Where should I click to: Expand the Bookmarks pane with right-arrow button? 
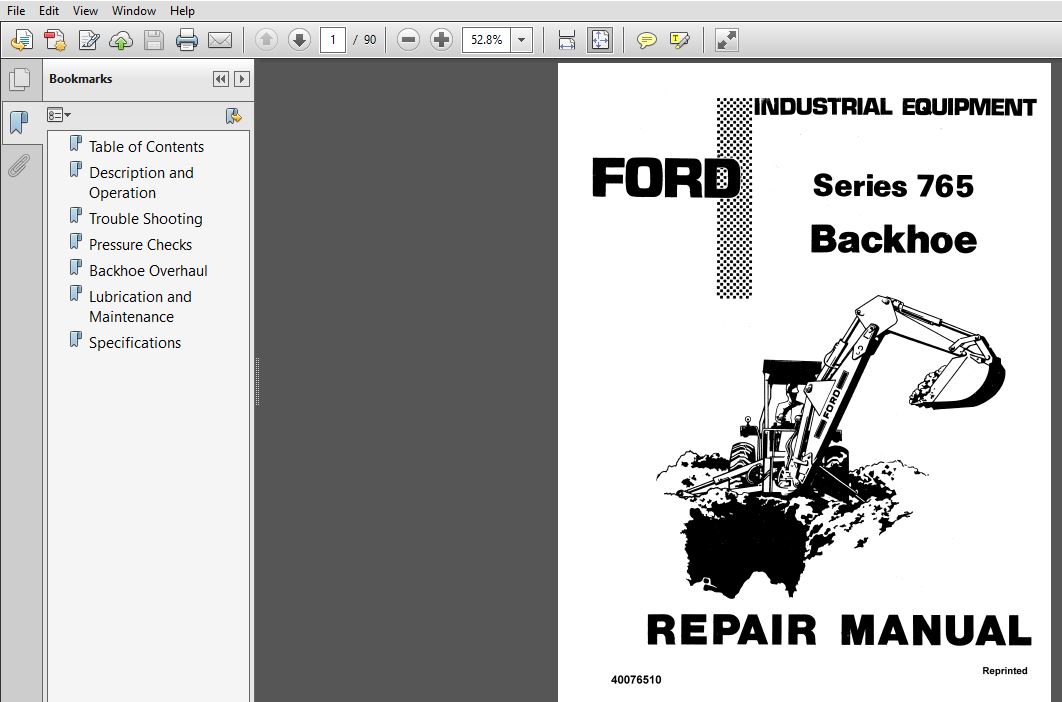pos(242,79)
